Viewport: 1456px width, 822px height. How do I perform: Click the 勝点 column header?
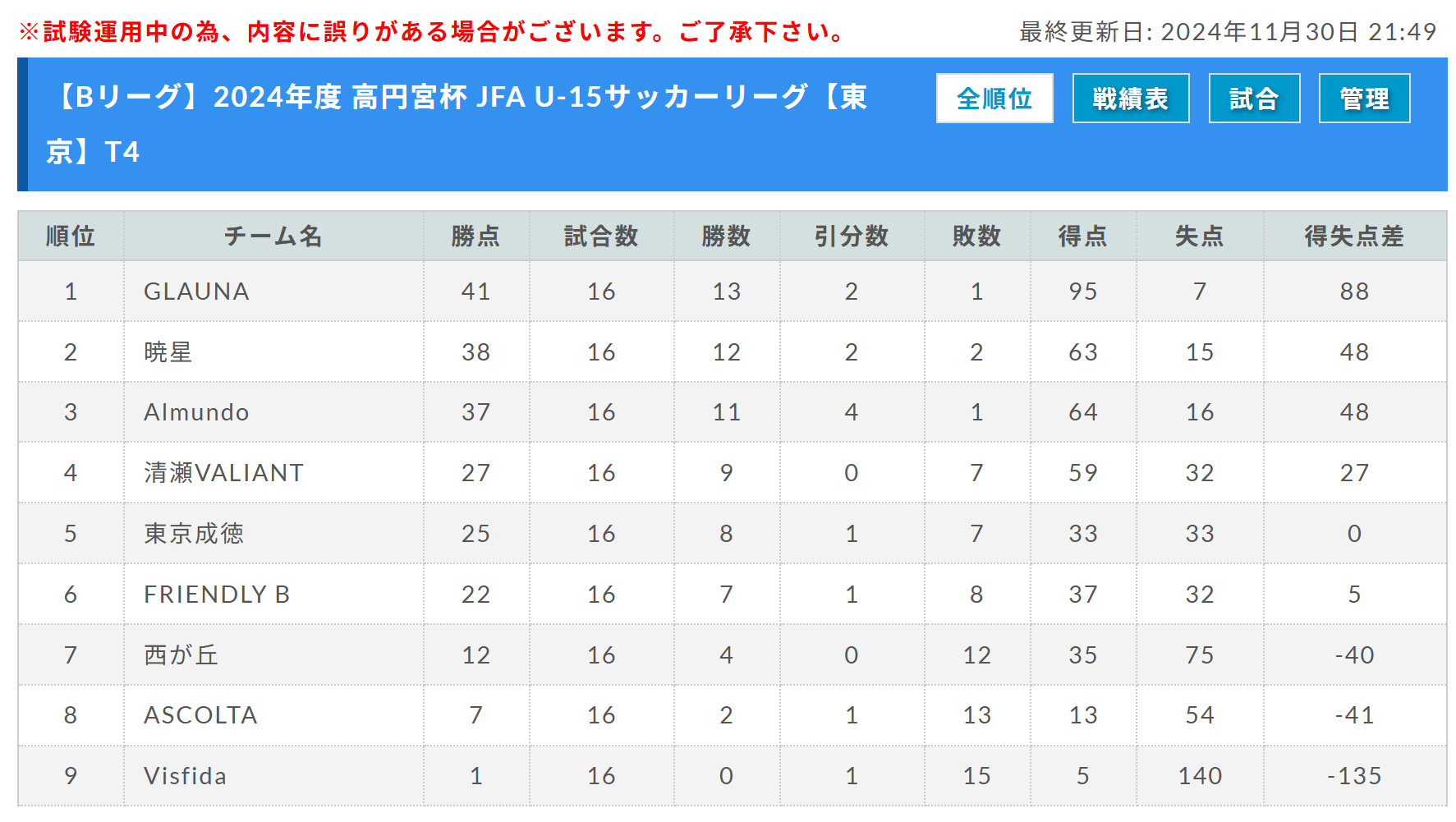pos(476,236)
